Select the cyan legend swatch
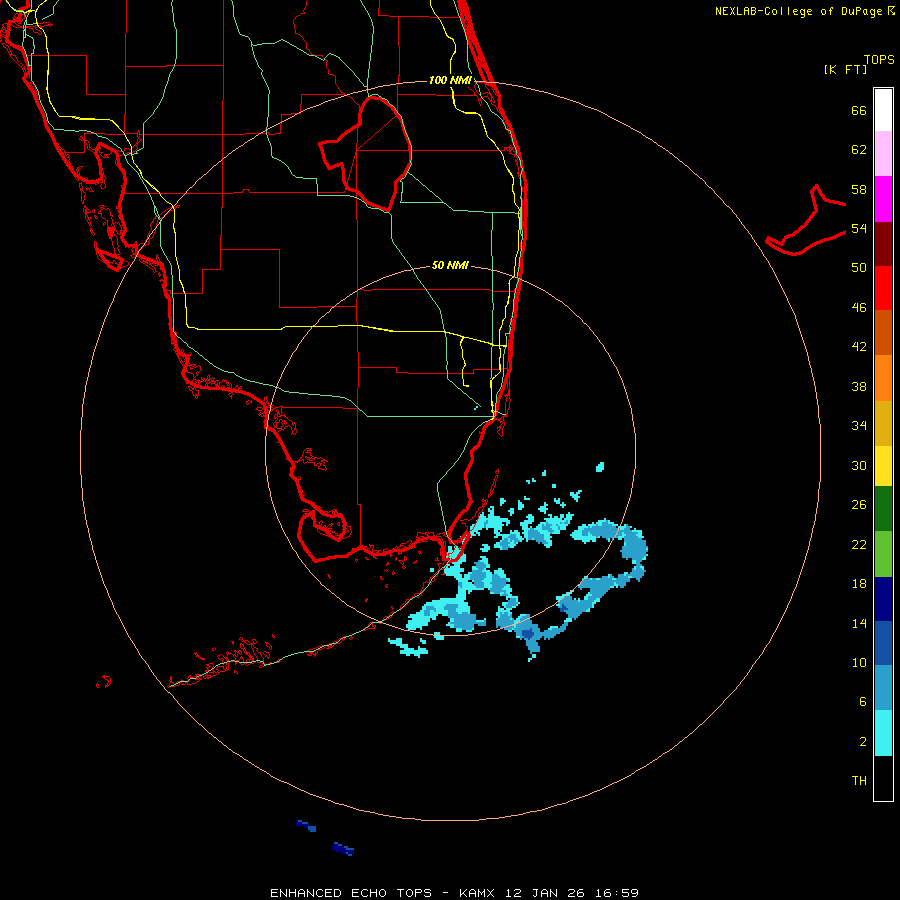The image size is (900, 900). coord(883,733)
